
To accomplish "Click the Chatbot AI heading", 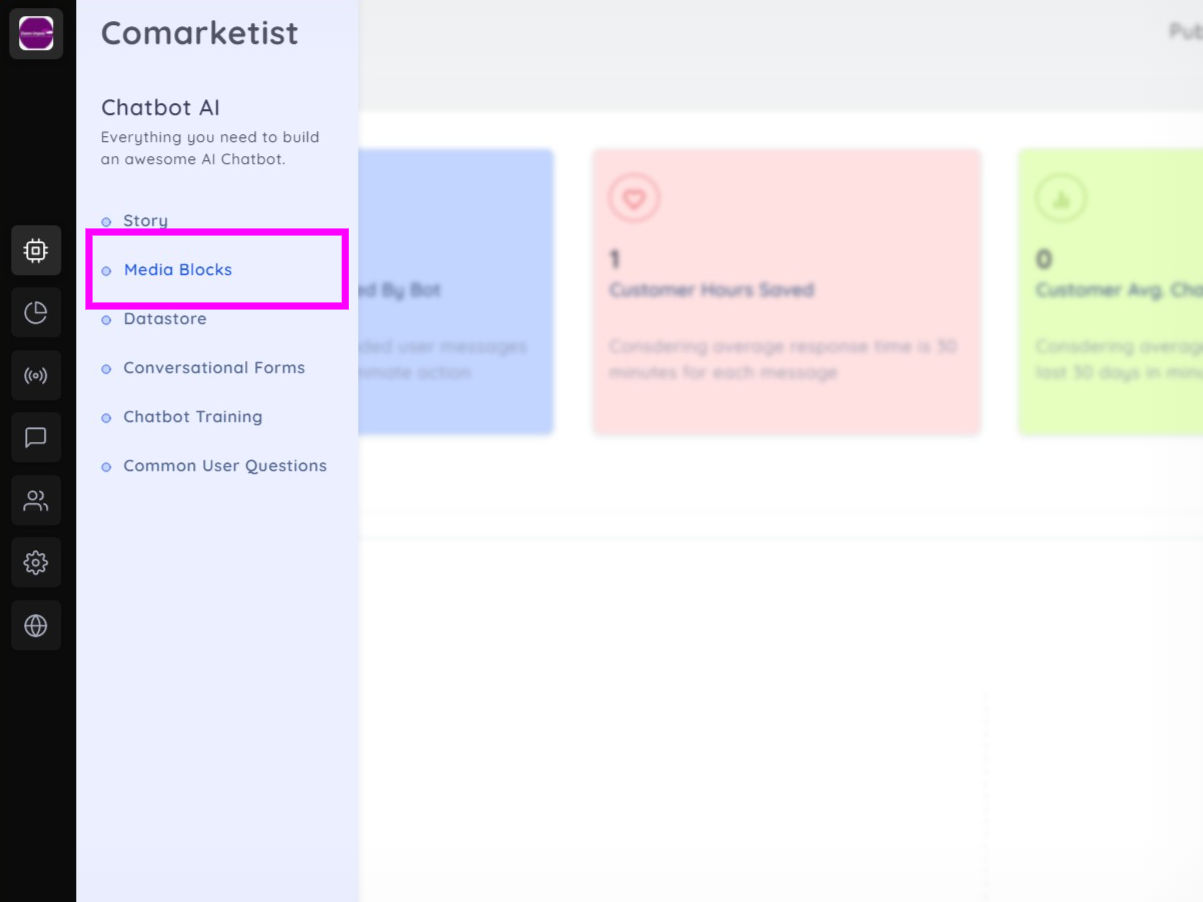I will click(161, 108).
